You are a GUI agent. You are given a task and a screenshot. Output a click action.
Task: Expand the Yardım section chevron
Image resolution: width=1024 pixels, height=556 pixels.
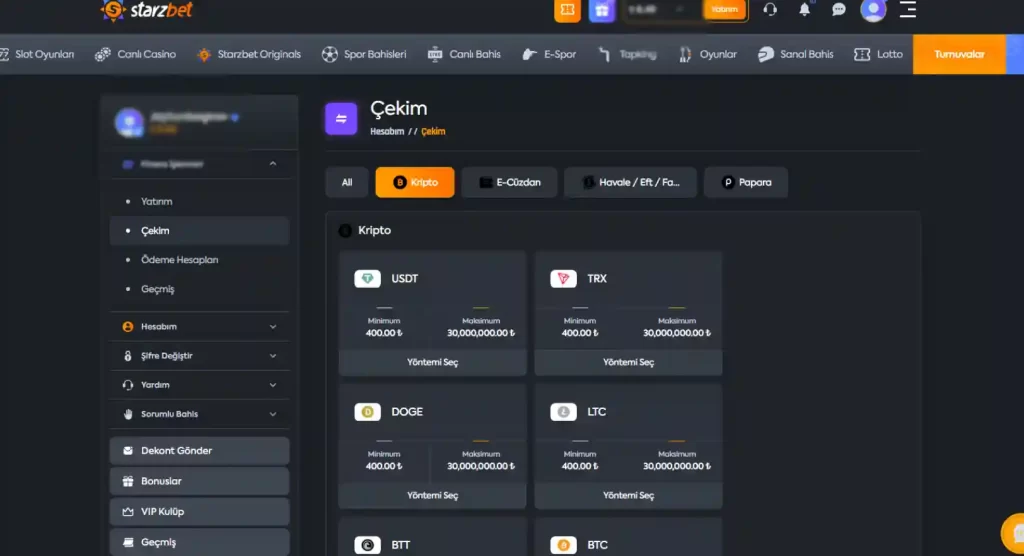pyautogui.click(x=273, y=385)
